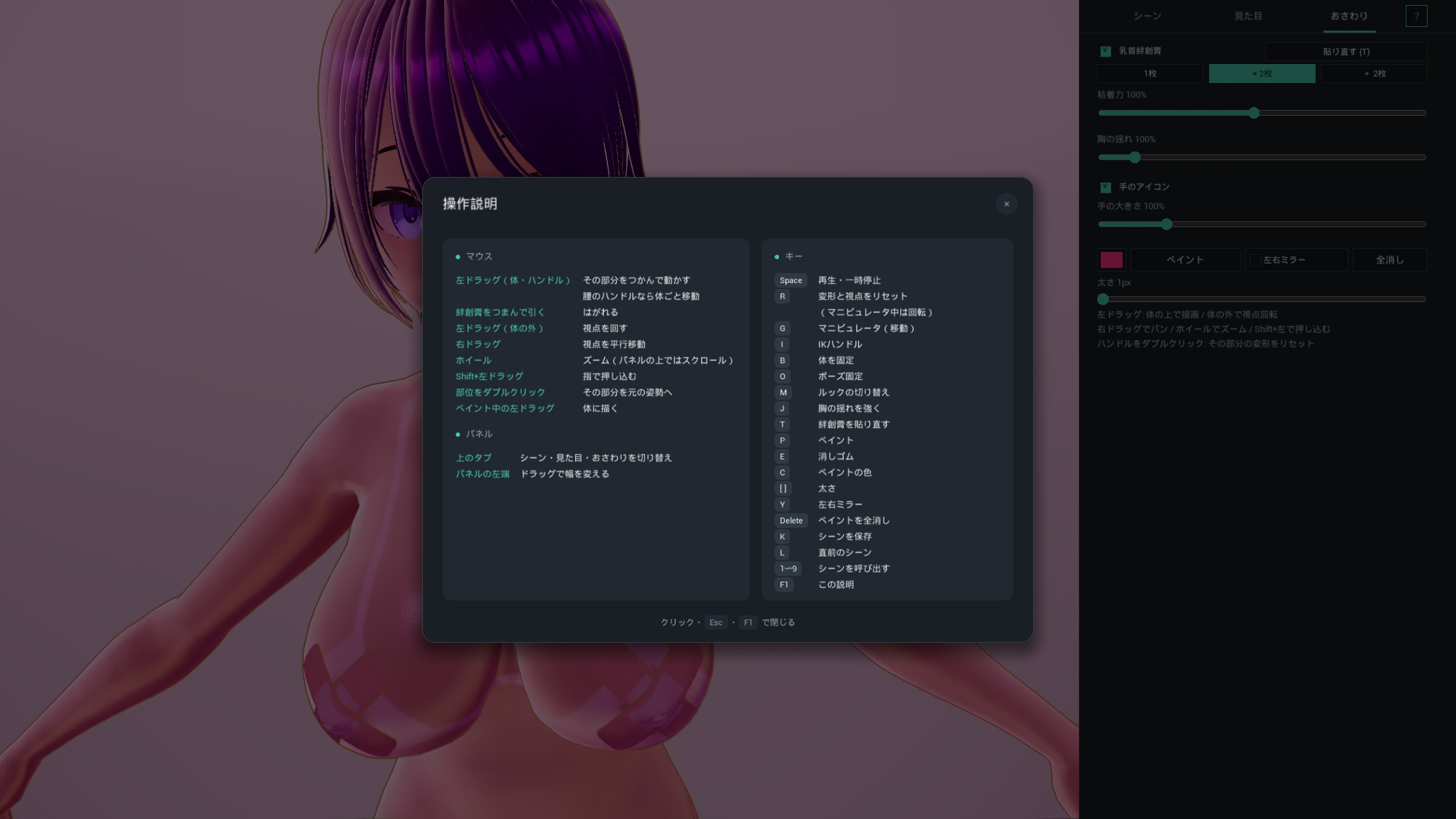
Task: Choose the 1枚 option
Action: (x=1150, y=74)
